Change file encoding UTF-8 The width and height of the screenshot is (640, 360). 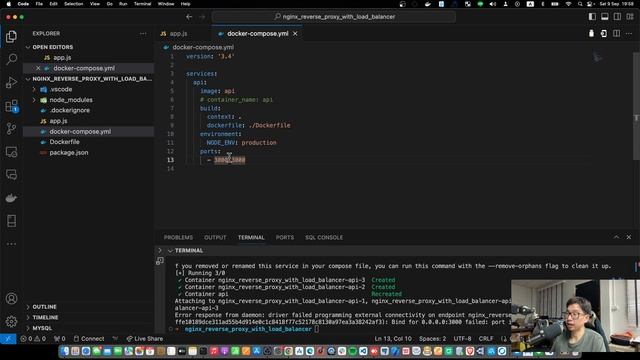[x=462, y=339]
